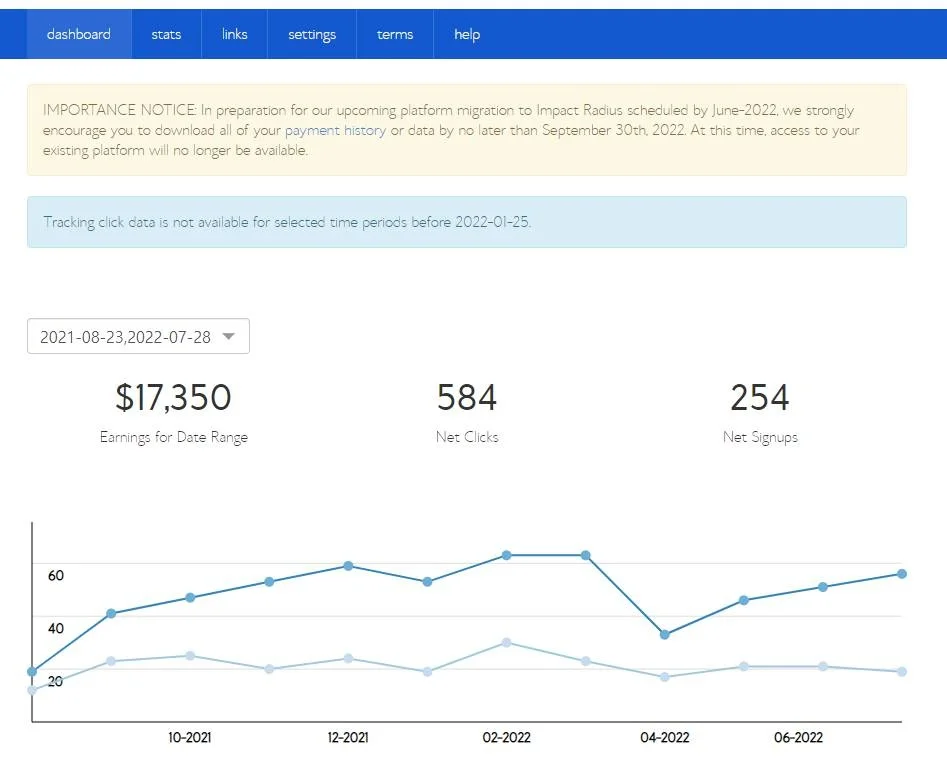View the terms page
947x765 pixels.
tap(395, 34)
